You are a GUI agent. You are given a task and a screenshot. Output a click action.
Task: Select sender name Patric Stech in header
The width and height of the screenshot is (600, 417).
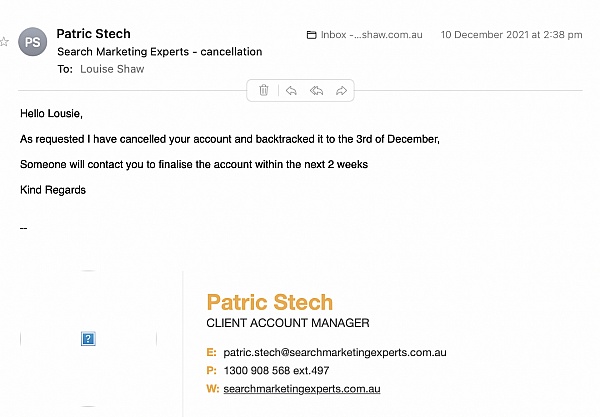(93, 34)
